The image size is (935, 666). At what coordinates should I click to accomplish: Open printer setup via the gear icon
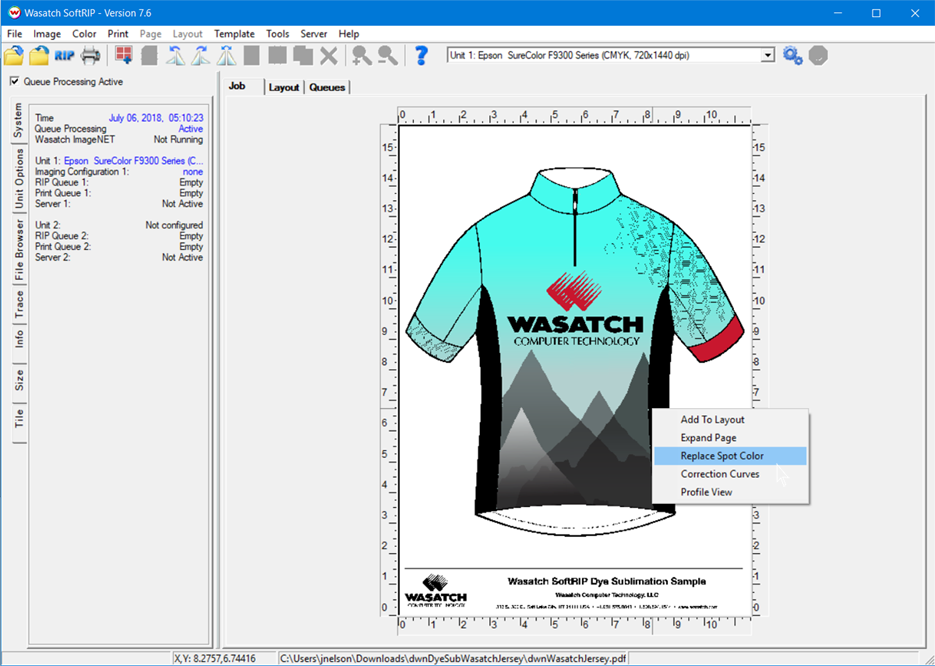791,57
